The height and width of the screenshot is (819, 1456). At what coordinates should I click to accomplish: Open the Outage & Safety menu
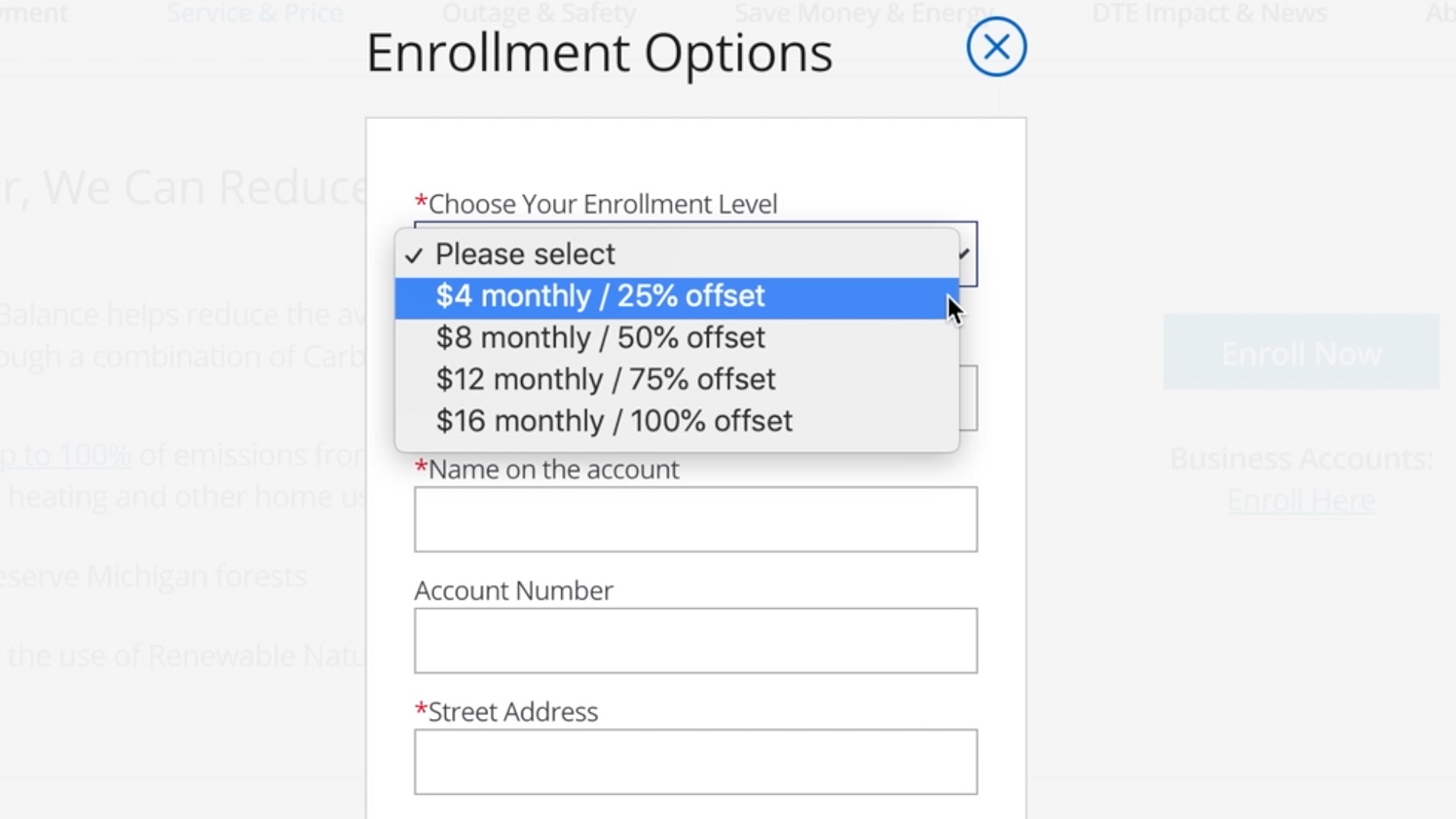click(538, 13)
